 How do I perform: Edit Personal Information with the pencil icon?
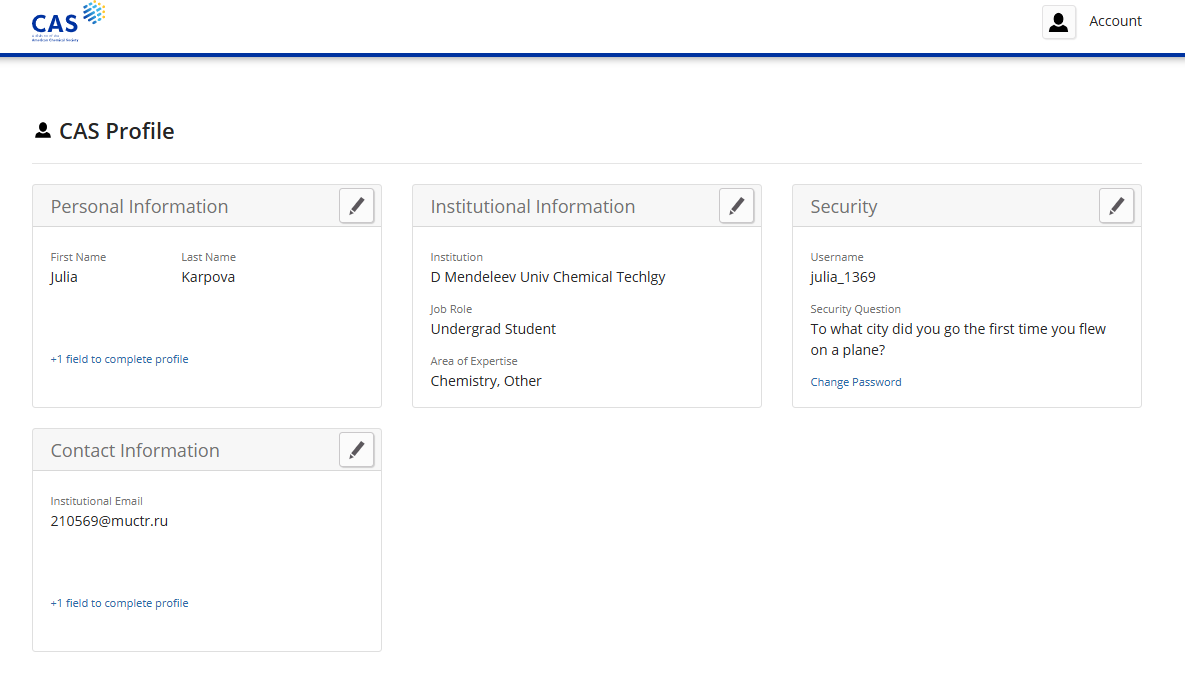(x=357, y=206)
